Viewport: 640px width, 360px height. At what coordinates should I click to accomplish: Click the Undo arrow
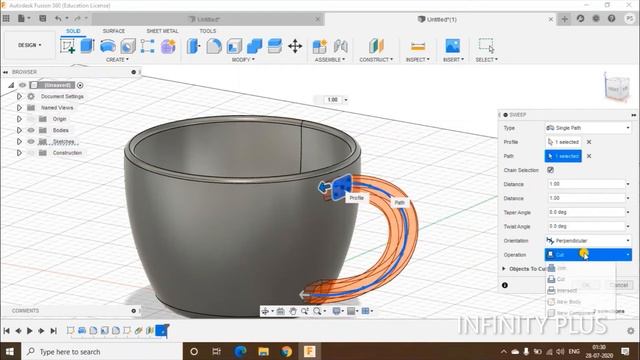pos(58,18)
